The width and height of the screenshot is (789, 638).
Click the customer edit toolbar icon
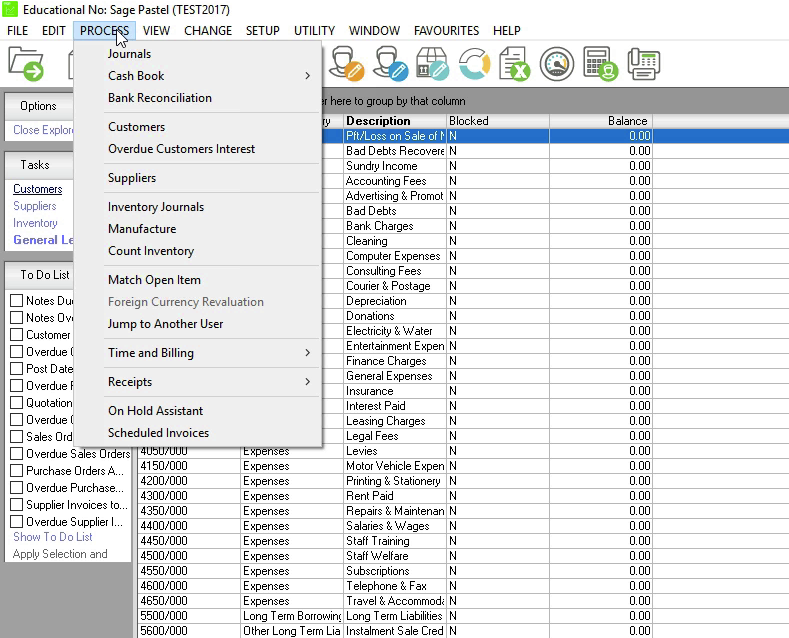pos(344,64)
